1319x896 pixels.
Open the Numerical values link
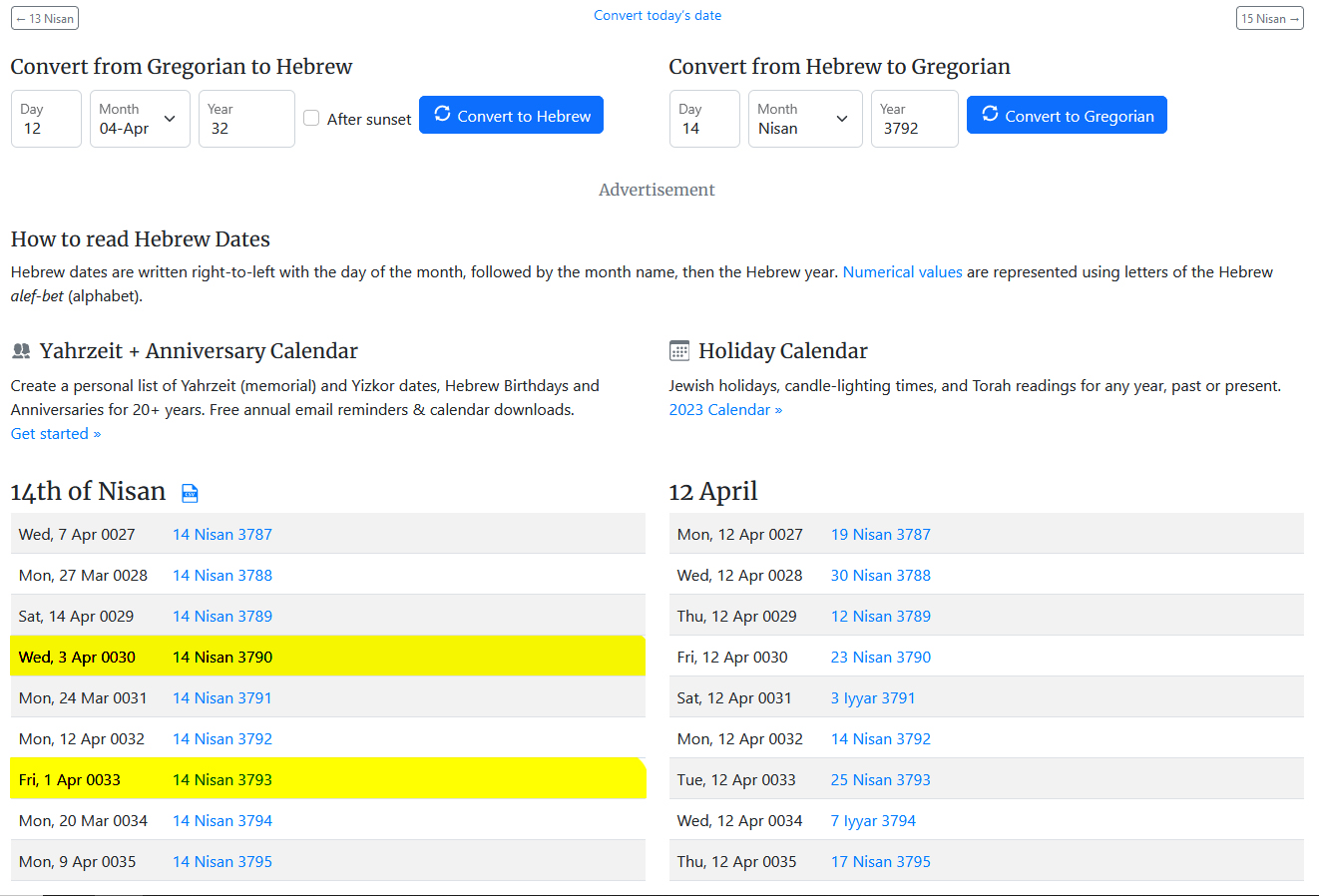point(902,272)
